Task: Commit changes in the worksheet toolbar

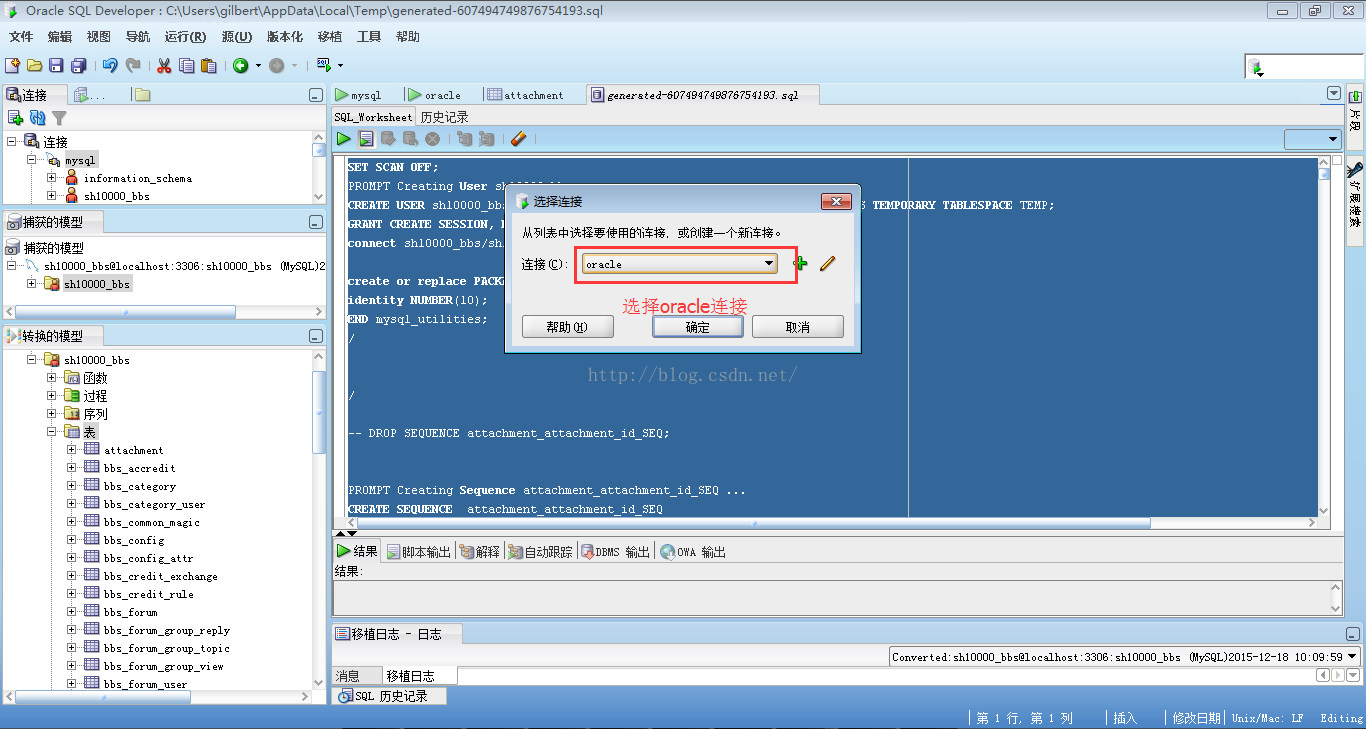Action: pyautogui.click(x=388, y=138)
